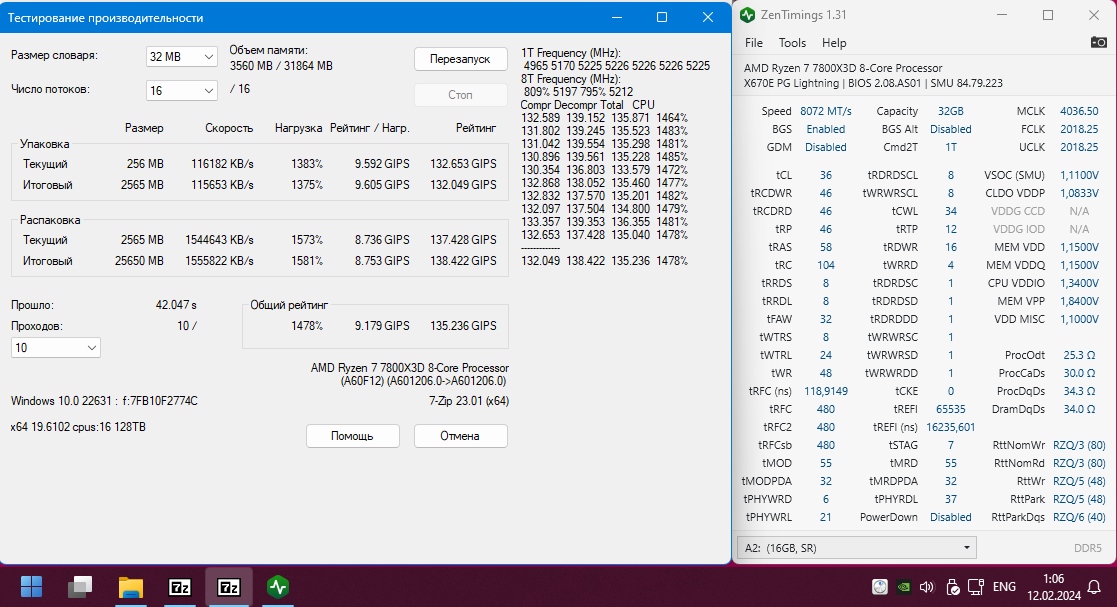Click VSOC (SMU) value 1,1100V
This screenshot has height=607, width=1117.
[x=1079, y=175]
